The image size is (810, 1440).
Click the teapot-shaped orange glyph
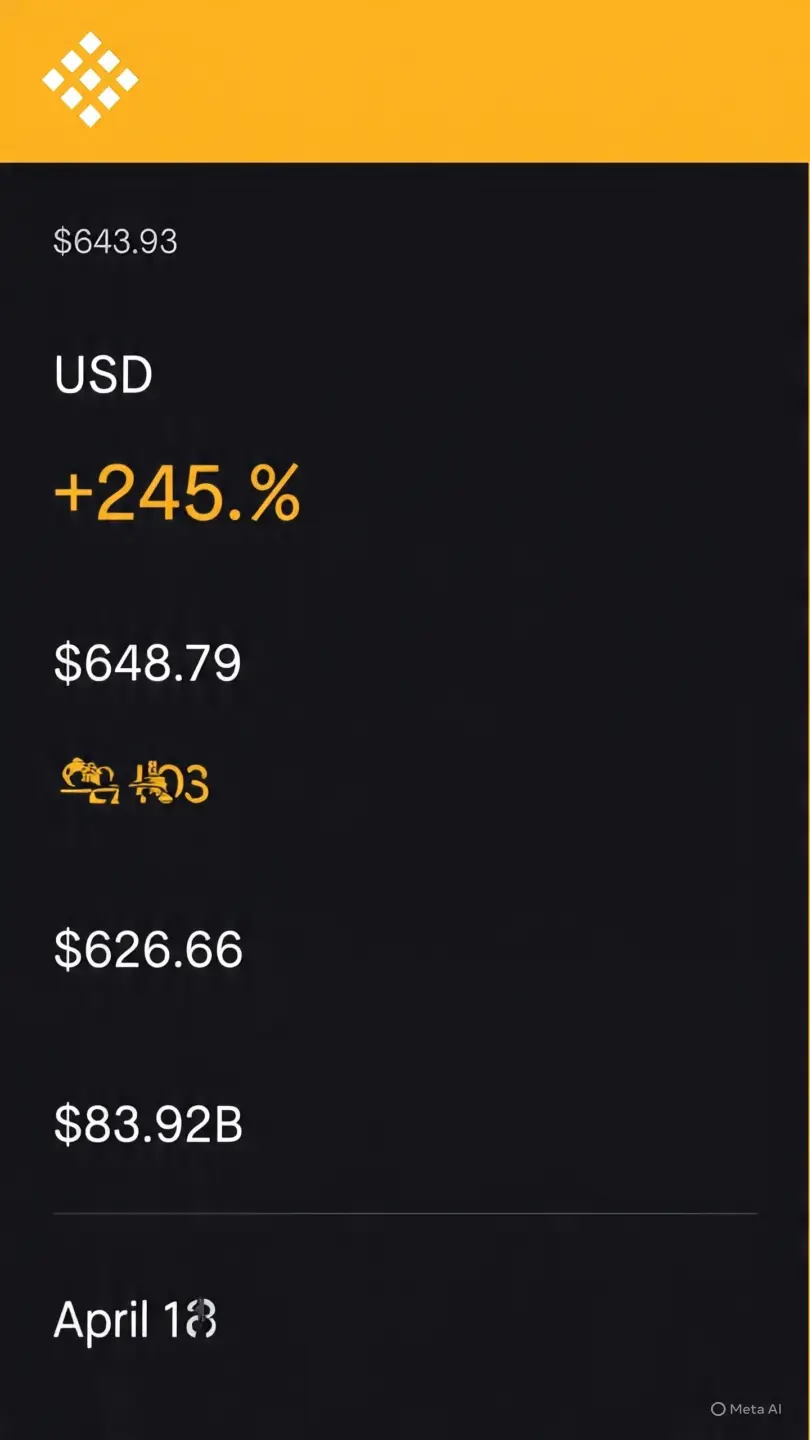click(x=91, y=781)
